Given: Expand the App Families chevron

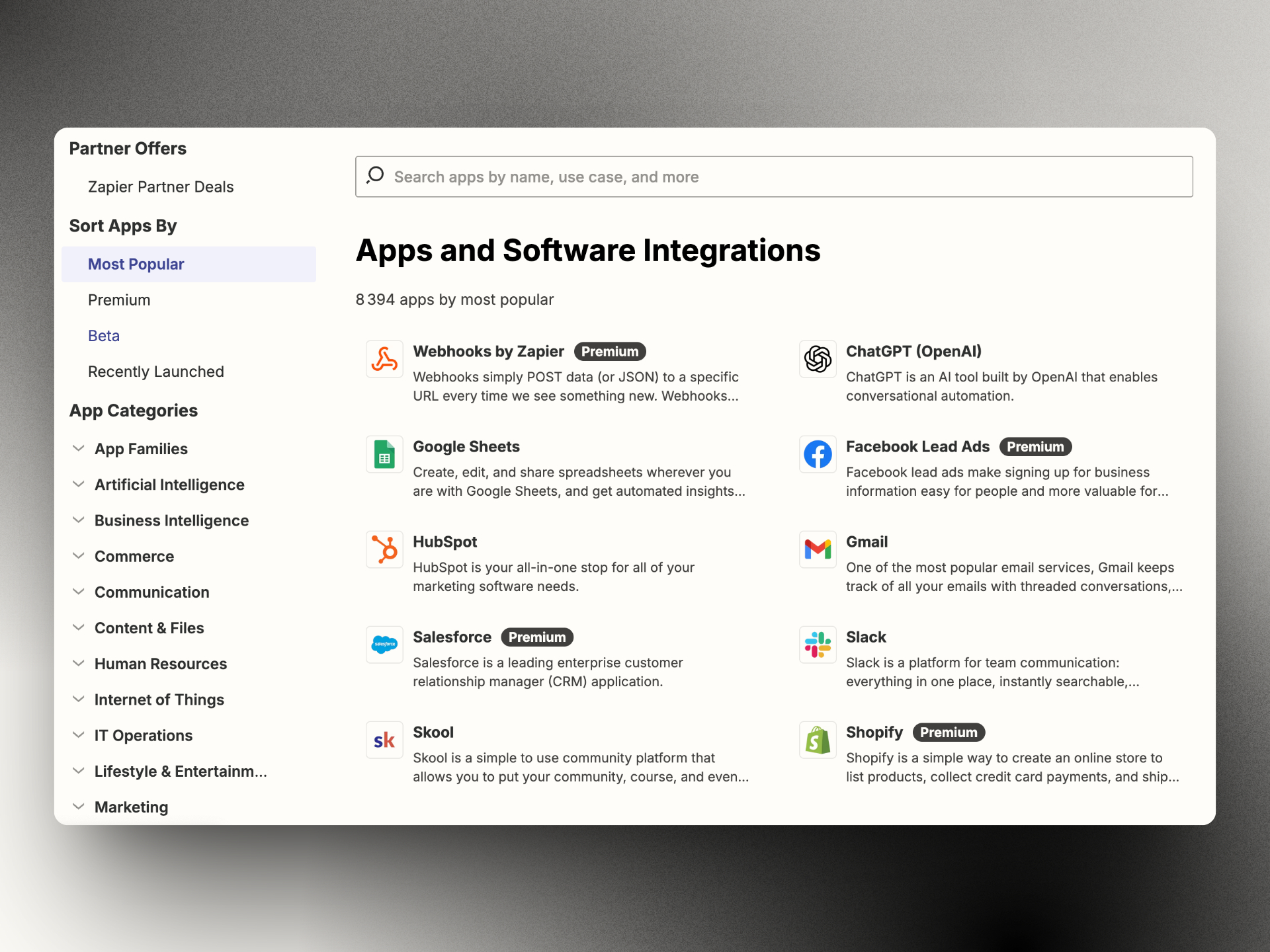Looking at the screenshot, I should (x=78, y=448).
